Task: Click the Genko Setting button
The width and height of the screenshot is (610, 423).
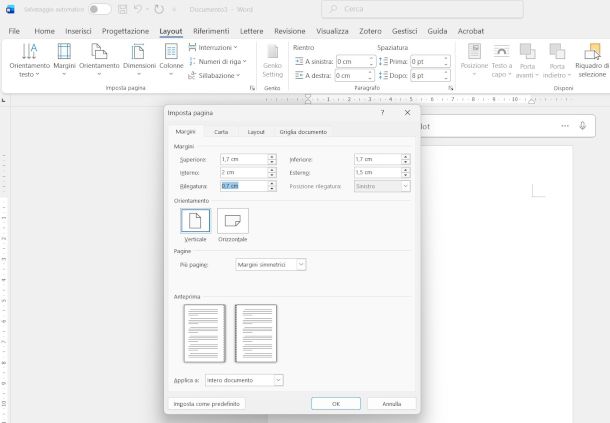Action: point(272,61)
